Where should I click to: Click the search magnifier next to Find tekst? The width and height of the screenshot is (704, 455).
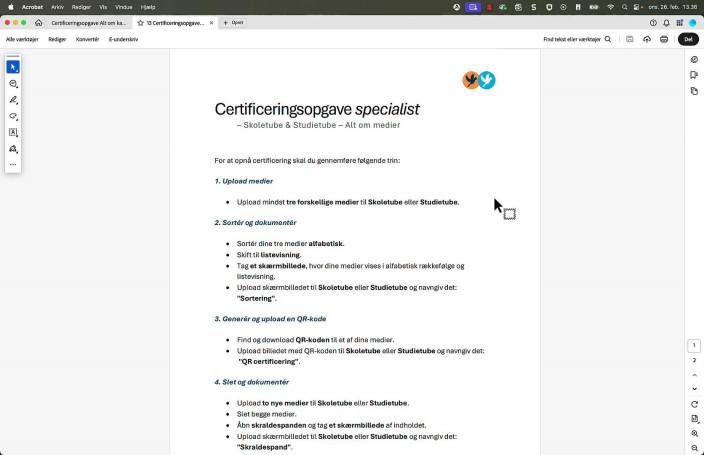click(608, 39)
